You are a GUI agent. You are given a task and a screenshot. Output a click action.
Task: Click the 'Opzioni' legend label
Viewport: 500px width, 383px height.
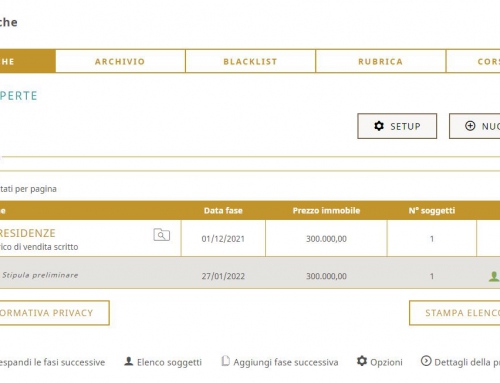click(386, 362)
